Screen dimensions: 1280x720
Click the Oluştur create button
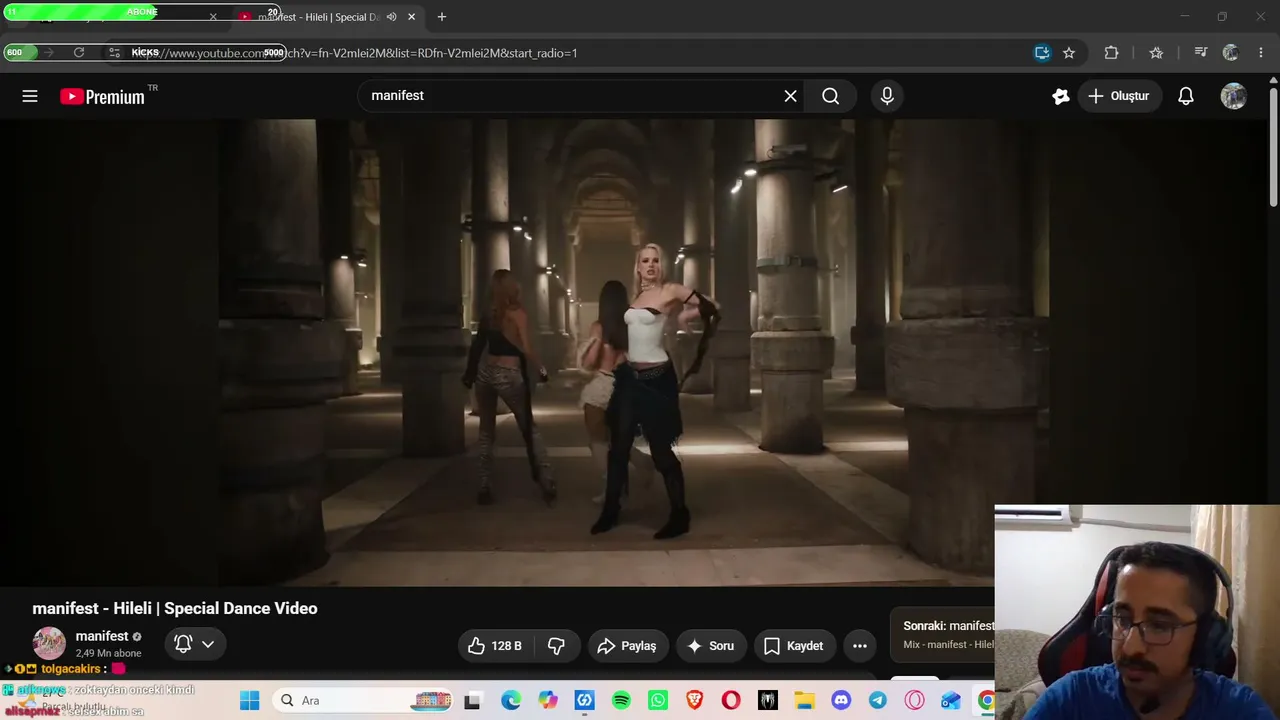[1119, 96]
